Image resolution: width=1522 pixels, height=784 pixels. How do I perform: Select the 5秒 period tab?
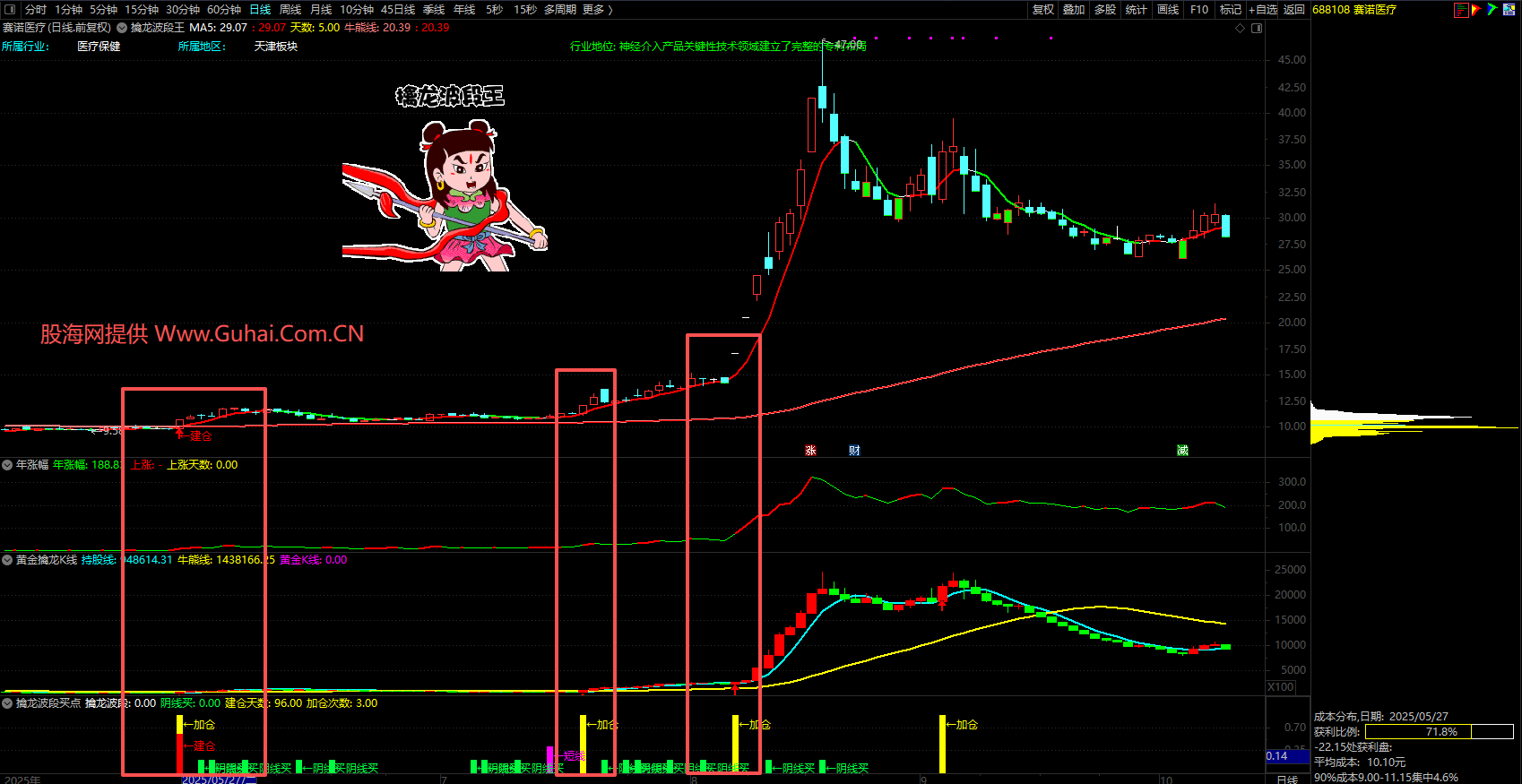[495, 10]
